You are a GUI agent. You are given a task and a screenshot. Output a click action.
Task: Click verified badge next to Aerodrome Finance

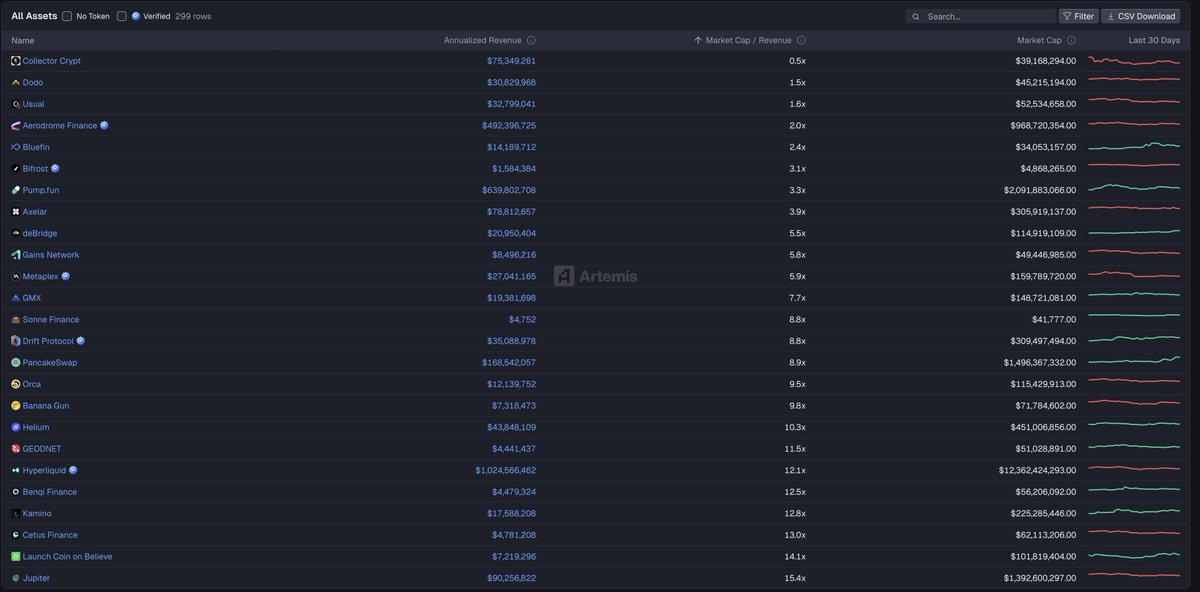point(104,126)
